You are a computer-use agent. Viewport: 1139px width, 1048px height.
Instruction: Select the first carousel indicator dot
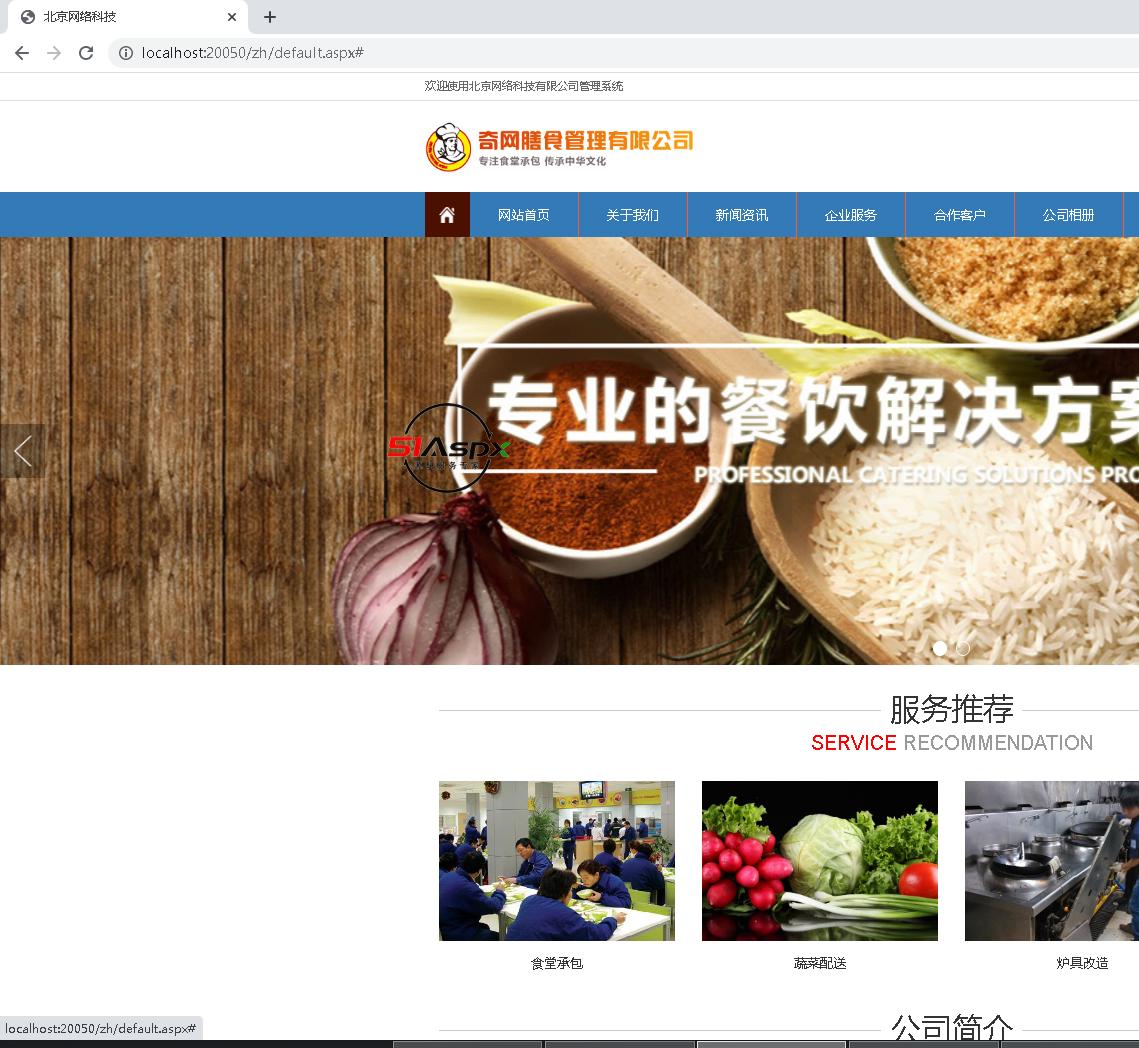[x=940, y=649]
